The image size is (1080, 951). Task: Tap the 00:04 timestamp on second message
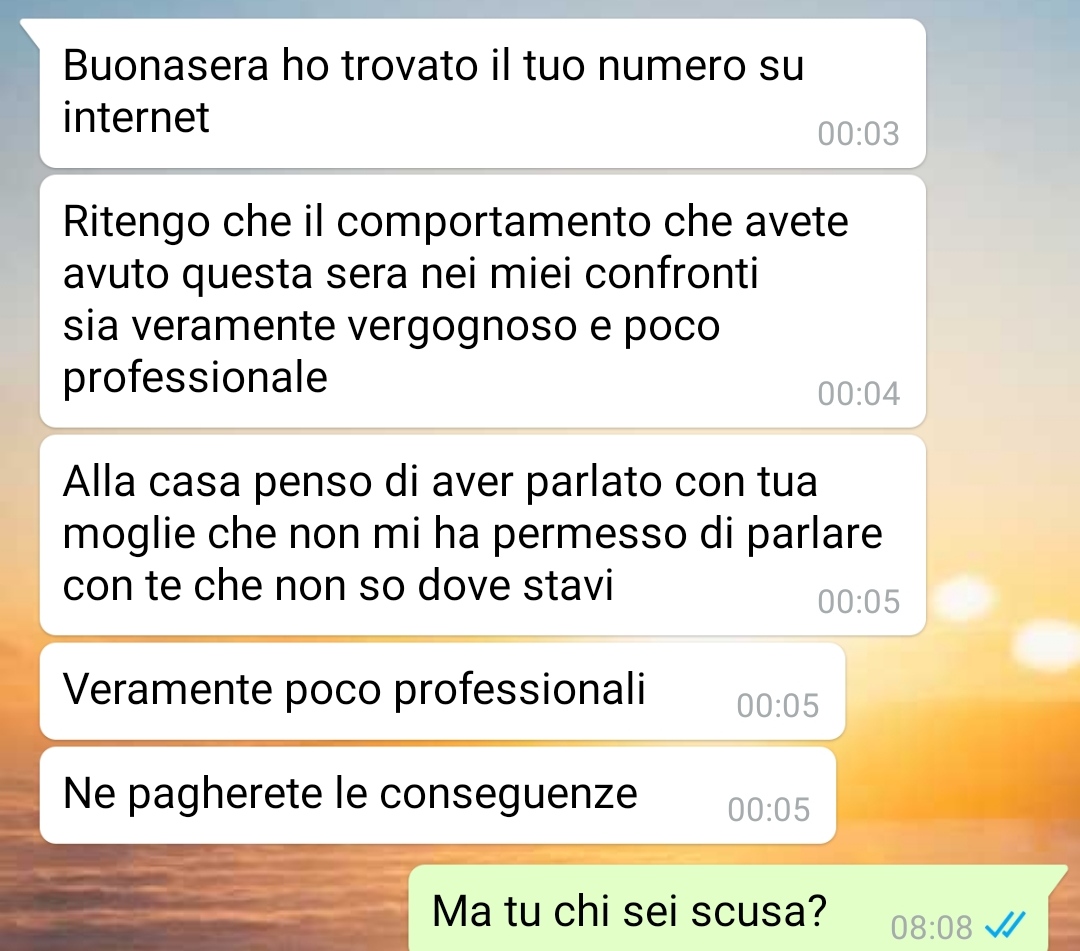(858, 394)
